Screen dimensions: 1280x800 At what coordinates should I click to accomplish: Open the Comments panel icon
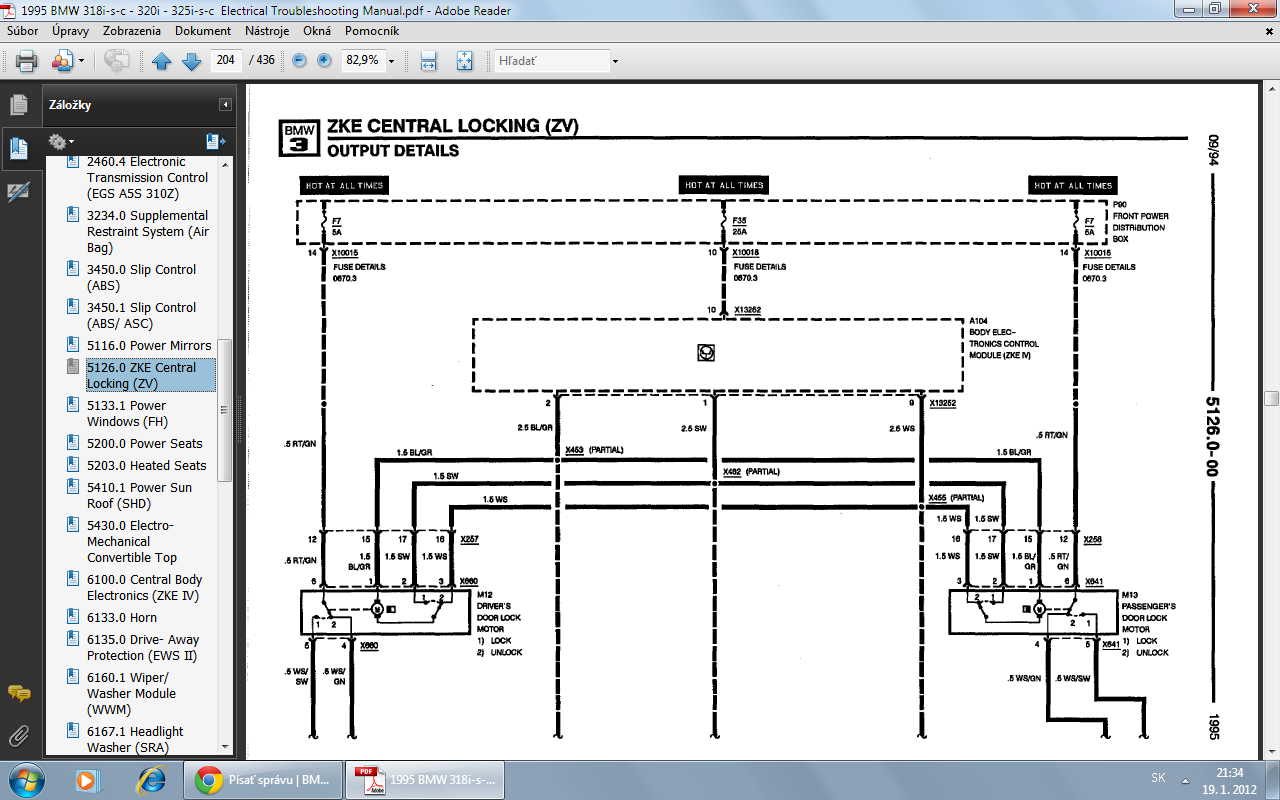(18, 693)
